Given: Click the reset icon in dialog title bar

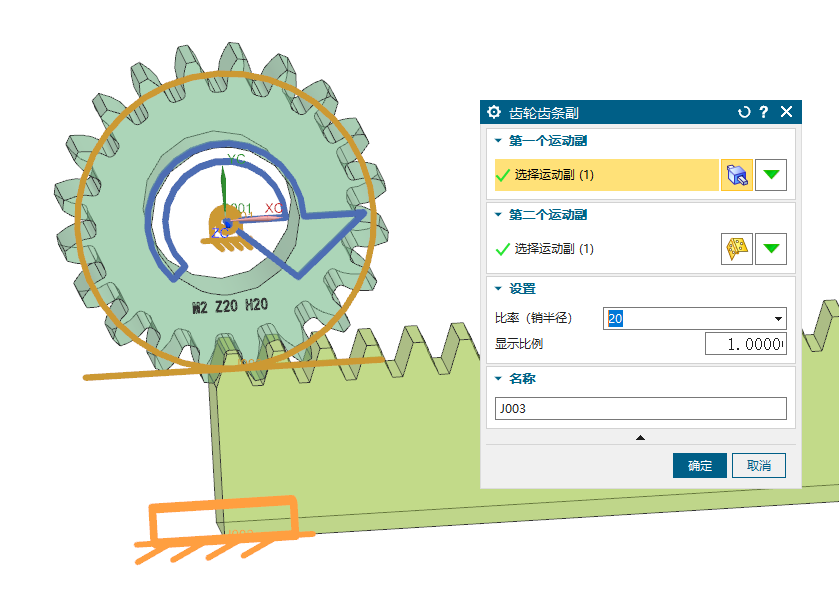Looking at the screenshot, I should click(x=743, y=112).
